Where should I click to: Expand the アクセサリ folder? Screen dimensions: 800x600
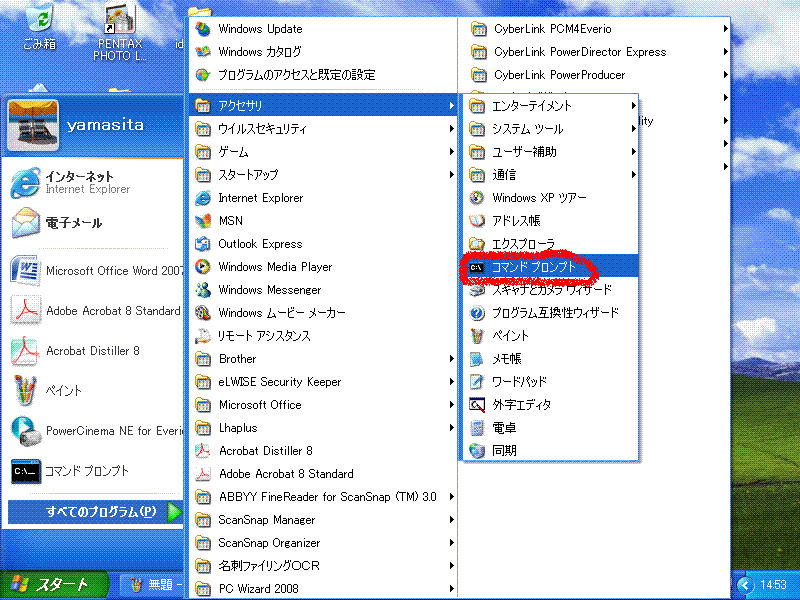[323, 105]
